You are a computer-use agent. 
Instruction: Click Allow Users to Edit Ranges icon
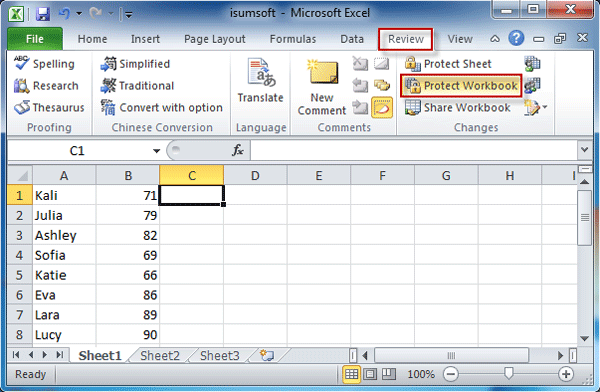(532, 85)
